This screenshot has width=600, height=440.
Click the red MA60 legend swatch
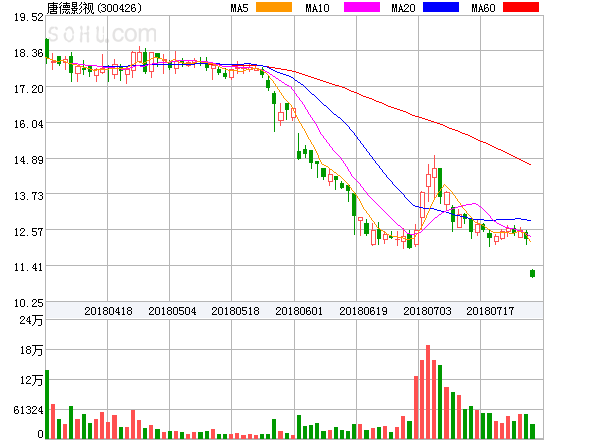click(521, 7)
